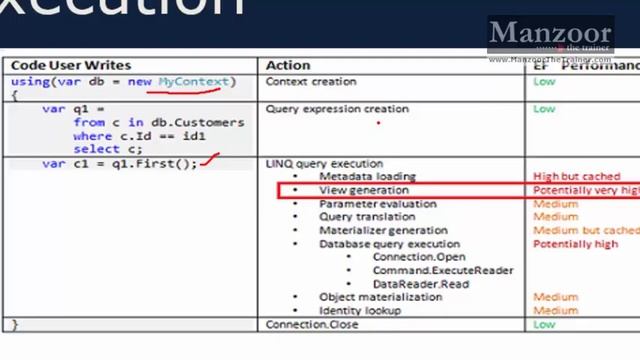Click the code line "select c;"
The height and width of the screenshot is (360, 640).
(x=108, y=149)
